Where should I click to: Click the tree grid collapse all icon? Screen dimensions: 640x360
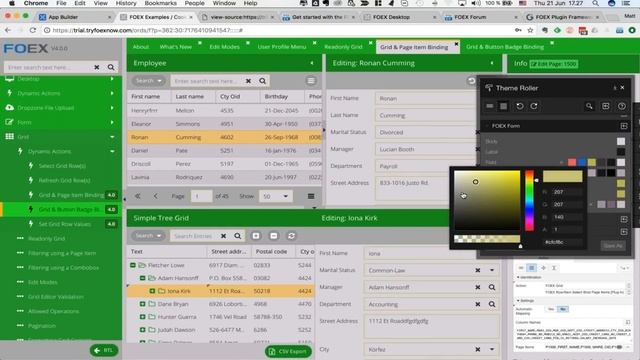click(274, 236)
